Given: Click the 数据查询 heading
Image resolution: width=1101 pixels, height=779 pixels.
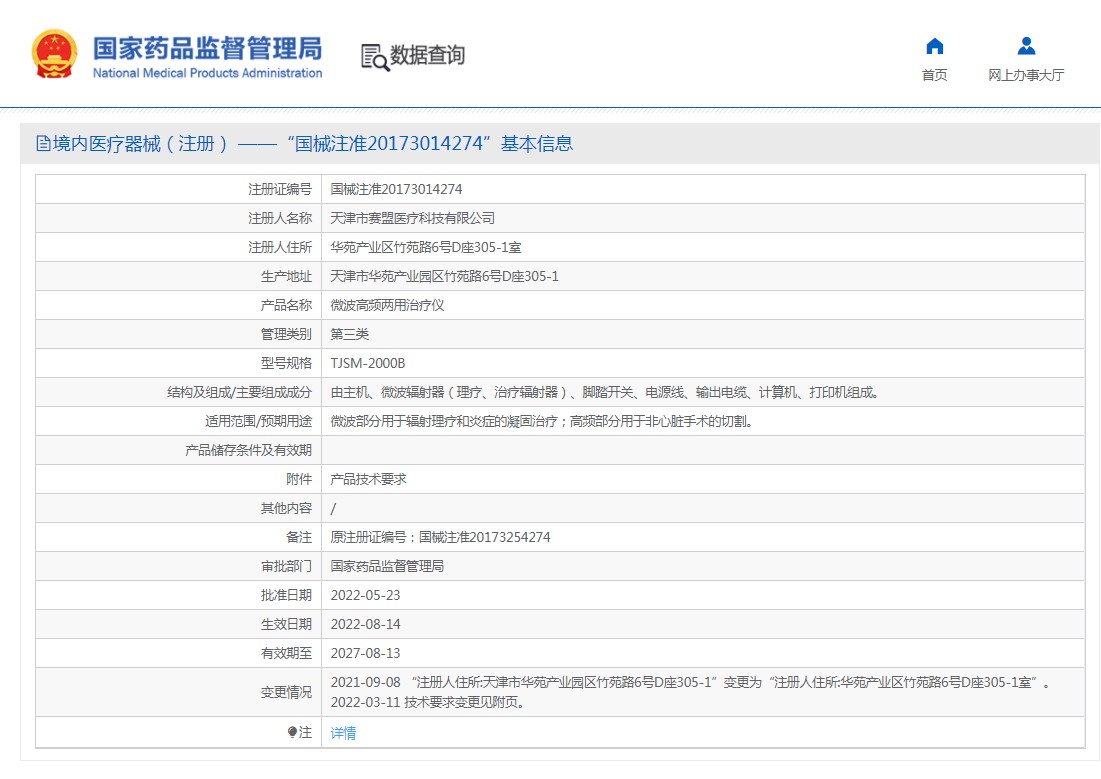Looking at the screenshot, I should [x=428, y=55].
